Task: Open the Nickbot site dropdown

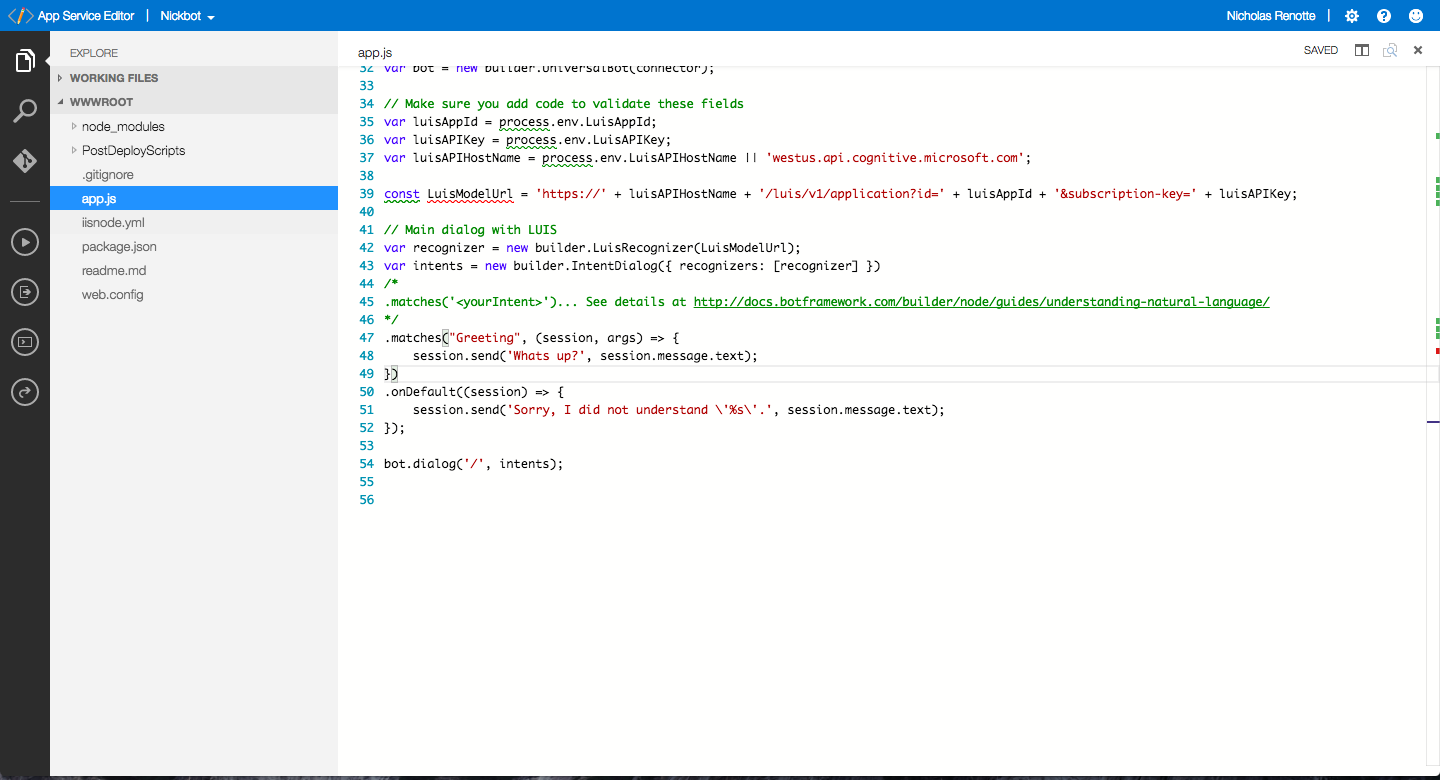Action: click(x=188, y=16)
